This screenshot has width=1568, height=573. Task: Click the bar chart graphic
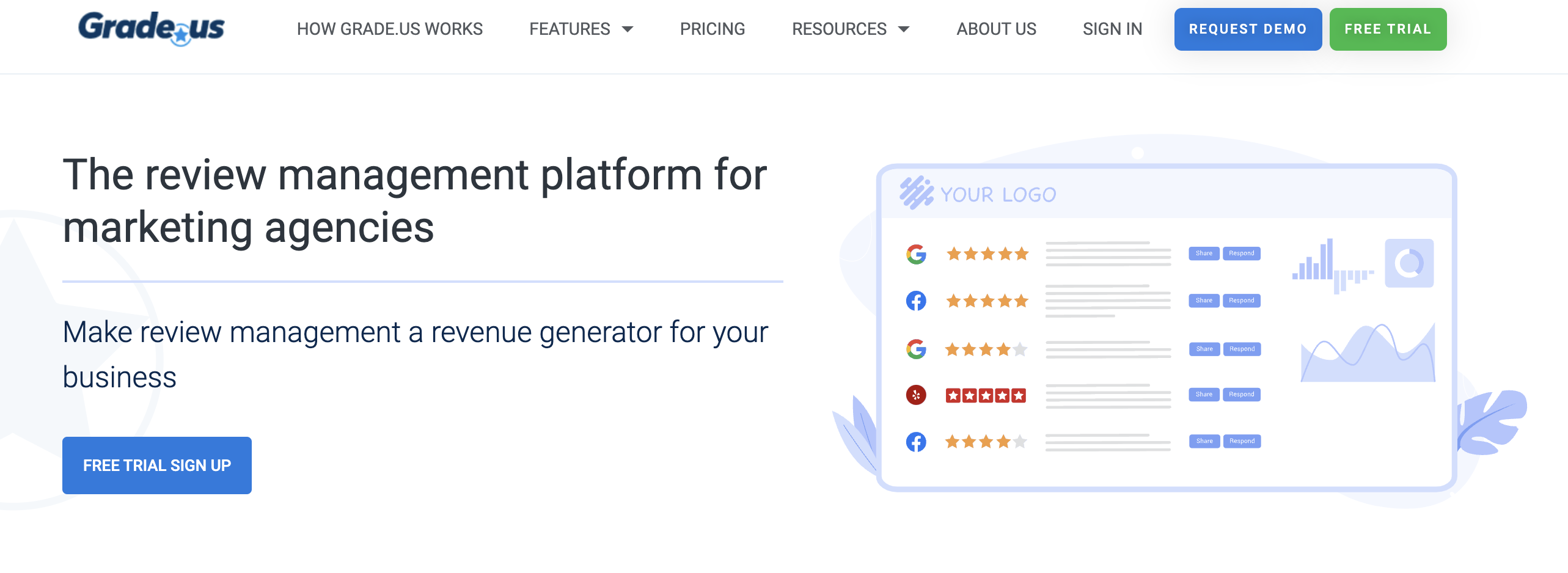pyautogui.click(x=1333, y=266)
